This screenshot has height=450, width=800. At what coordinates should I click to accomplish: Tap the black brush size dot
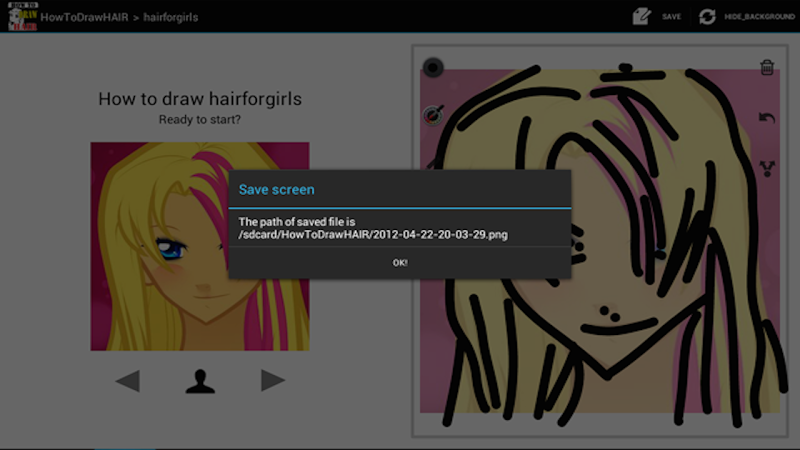(x=433, y=67)
